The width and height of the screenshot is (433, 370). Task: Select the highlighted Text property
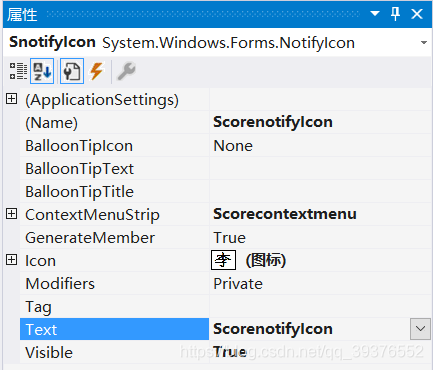[114, 329]
